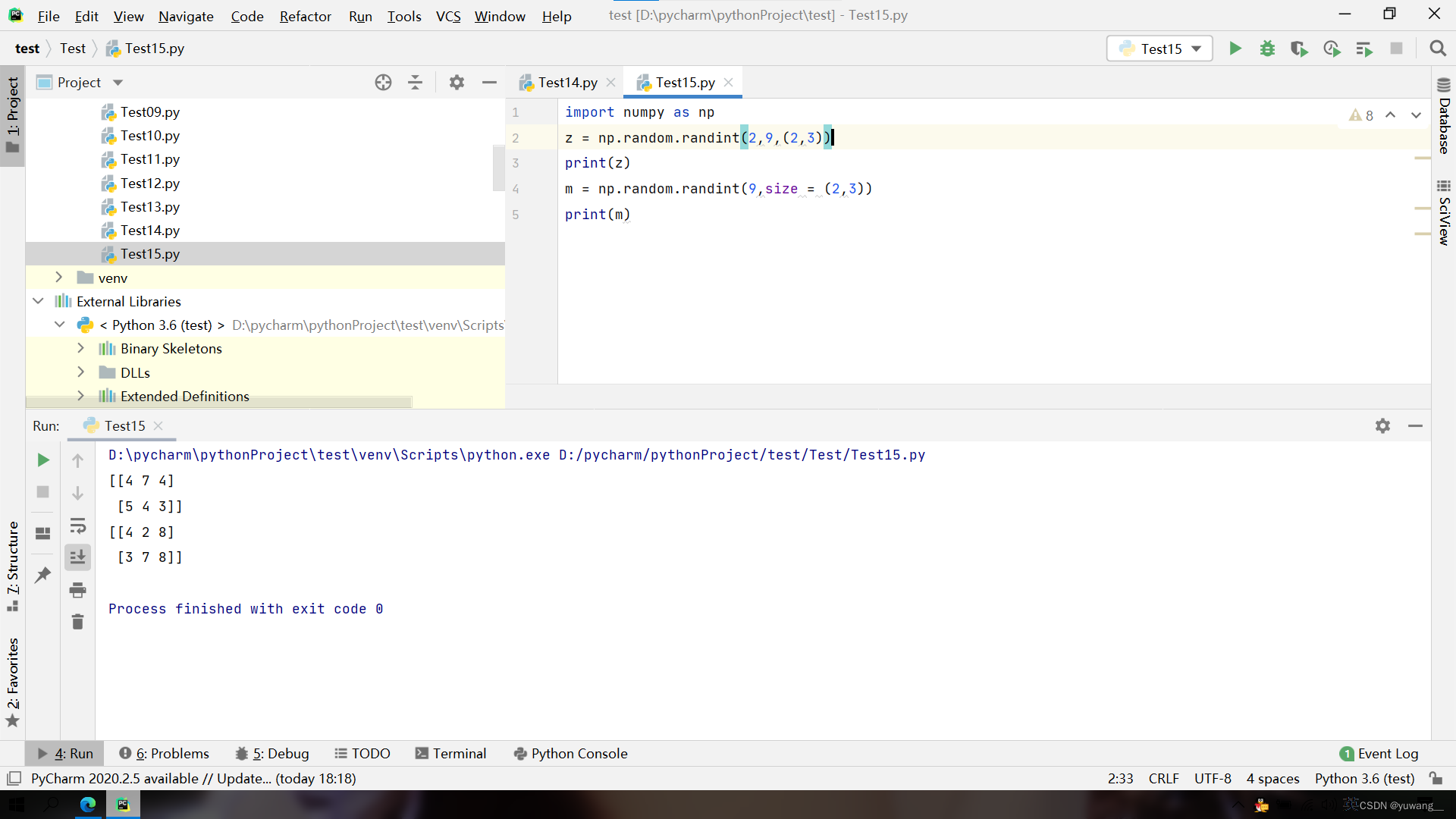Click Run with Coverage icon
Screen dimensions: 1456x819
pyautogui.click(x=1299, y=49)
